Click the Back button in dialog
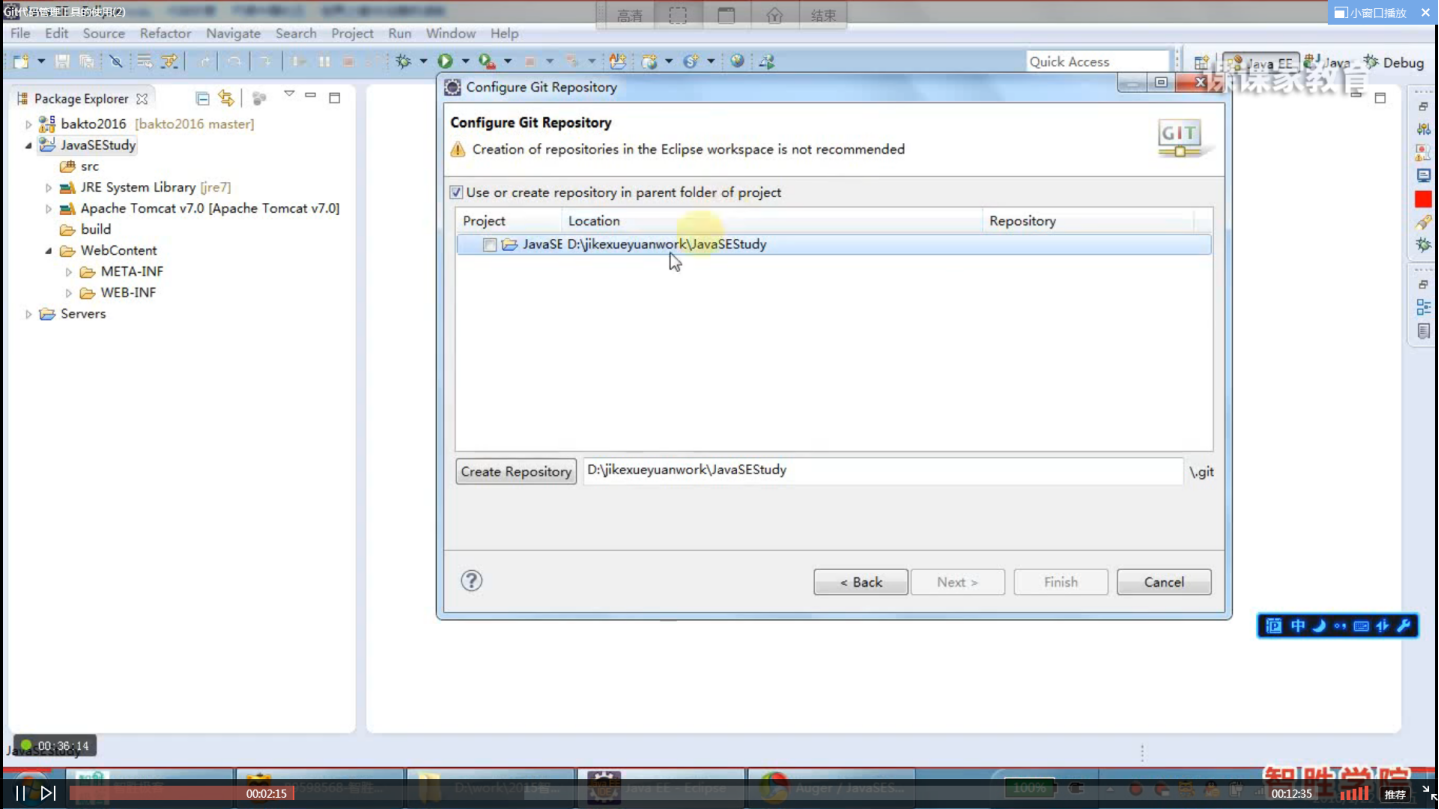 coord(860,582)
